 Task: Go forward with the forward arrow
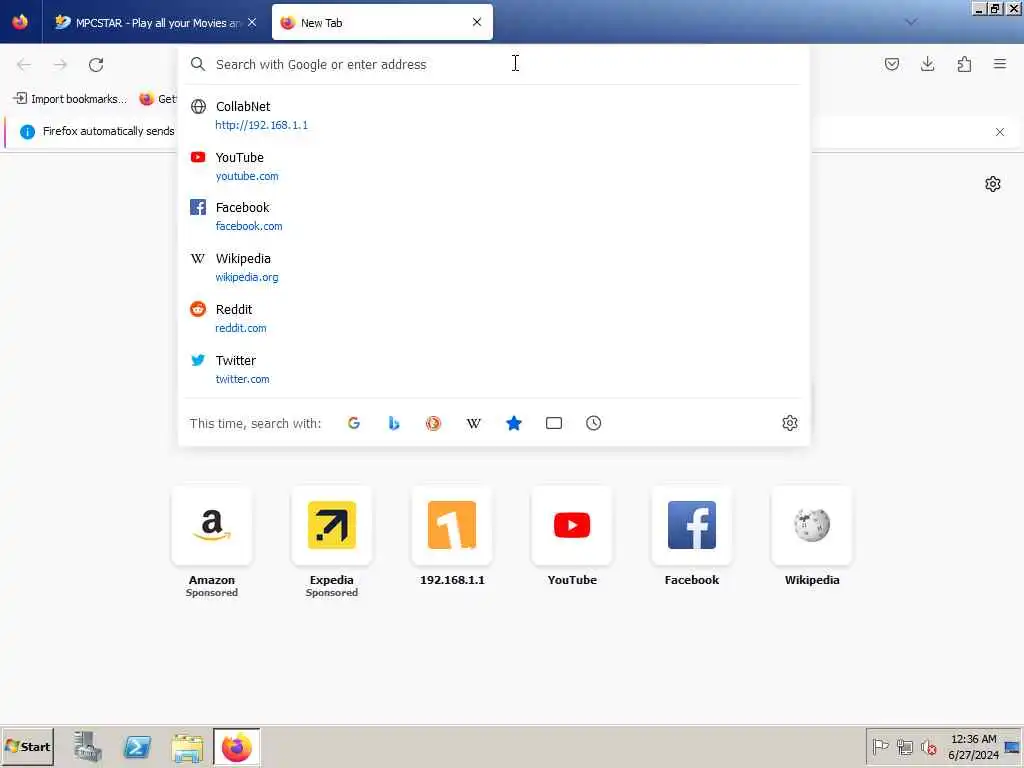coord(60,64)
